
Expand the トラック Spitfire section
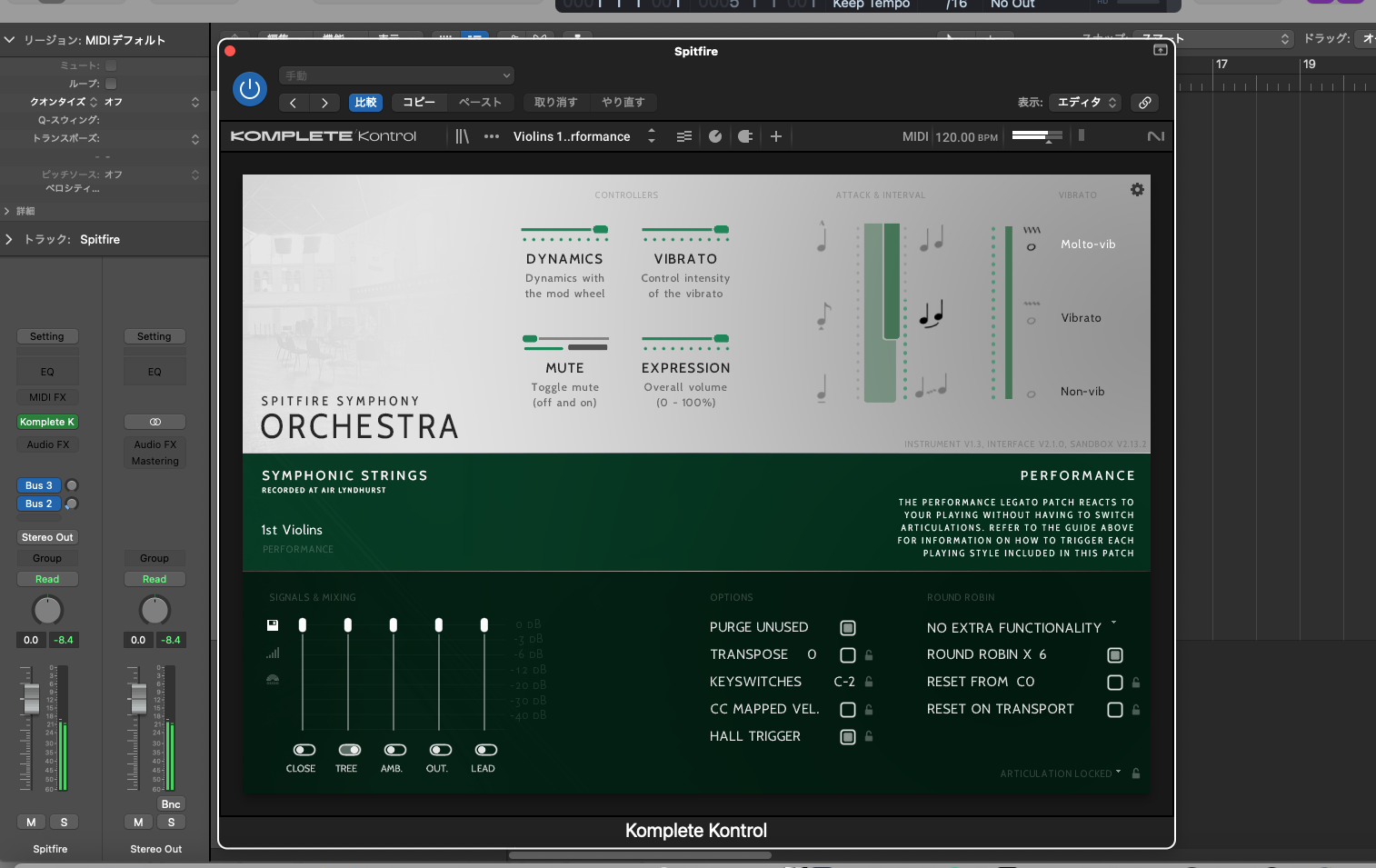coord(8,239)
